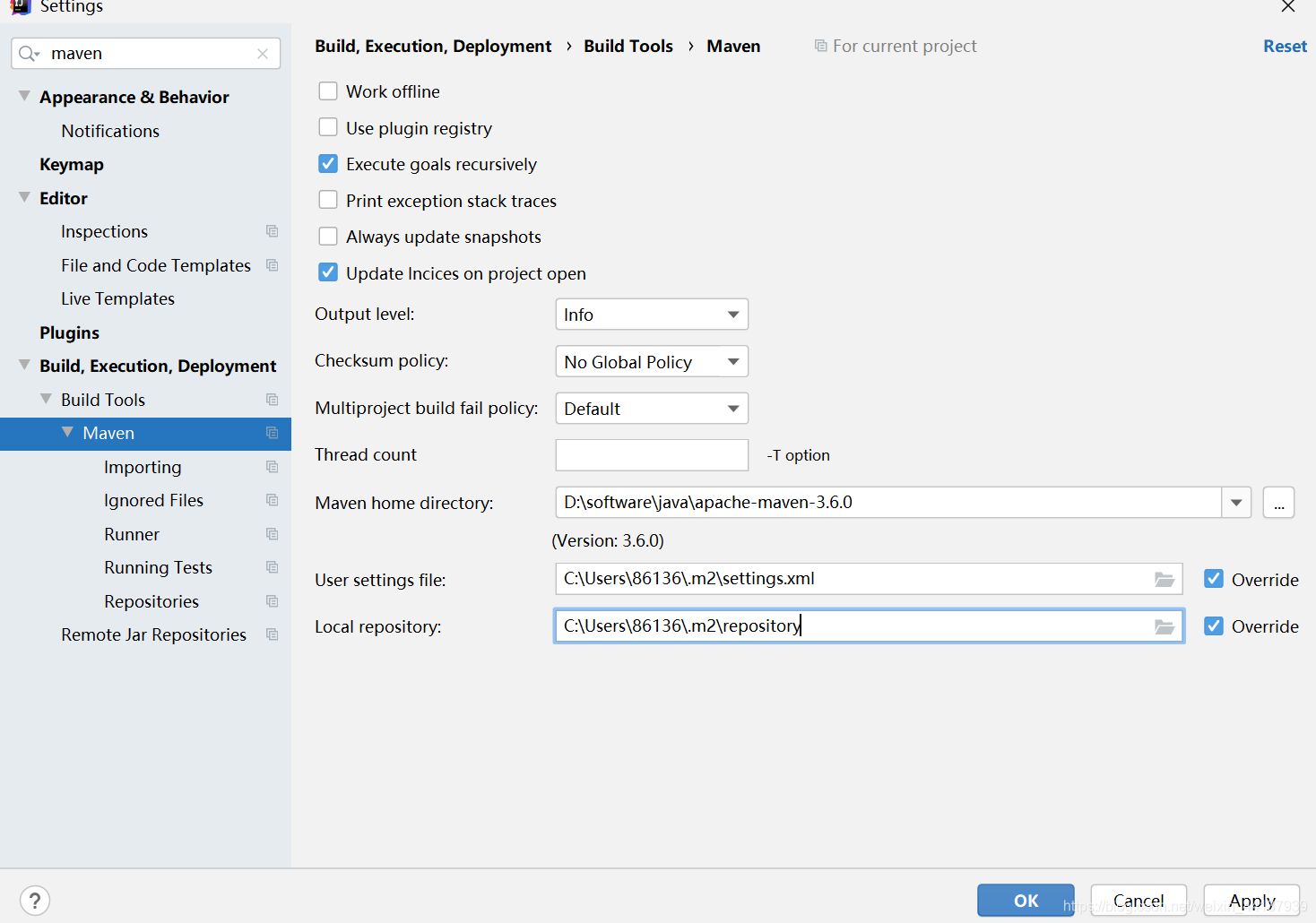Open Maven home directory dropdown arrow
The width and height of the screenshot is (1316, 923).
pos(1236,503)
